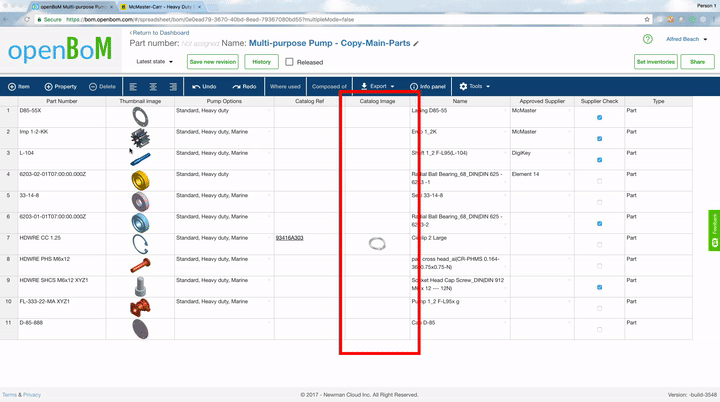Open seal 33-14-8 thumbnail
The height and width of the screenshot is (402, 720).
click(140, 202)
